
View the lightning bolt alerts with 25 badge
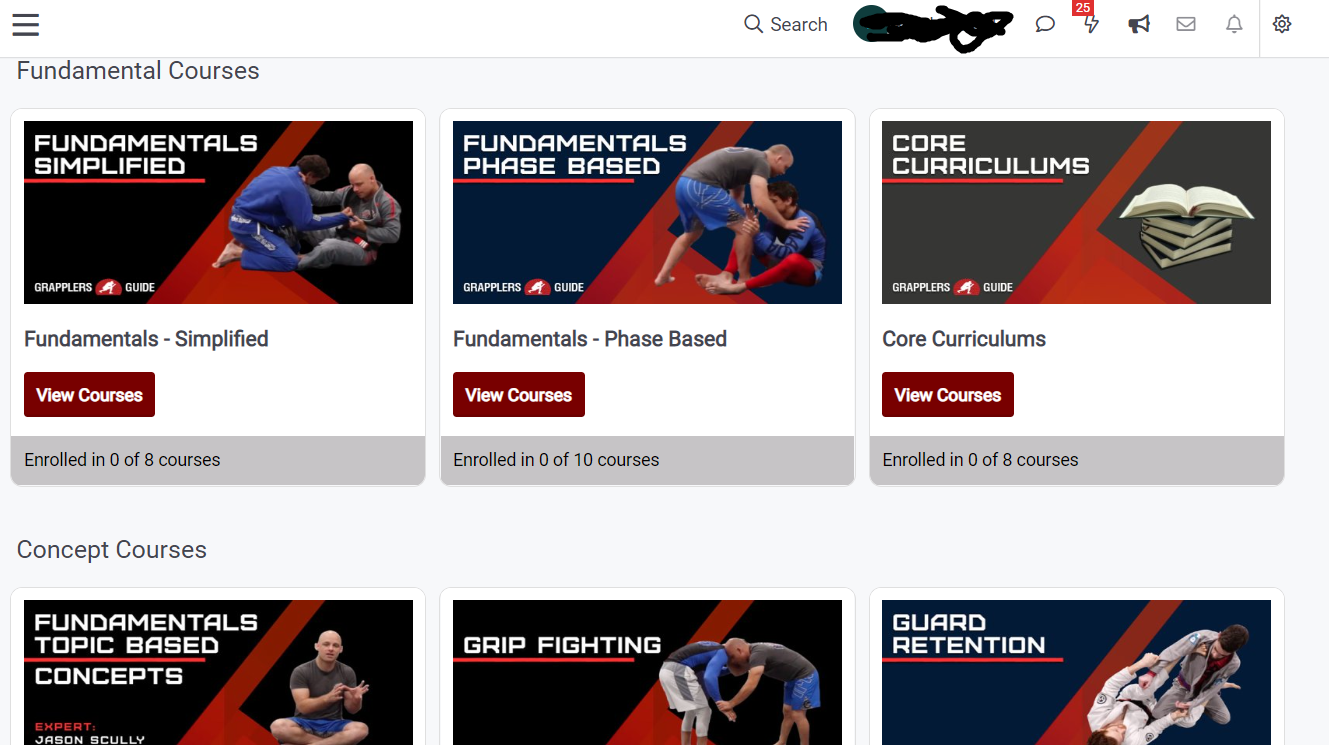[x=1090, y=23]
